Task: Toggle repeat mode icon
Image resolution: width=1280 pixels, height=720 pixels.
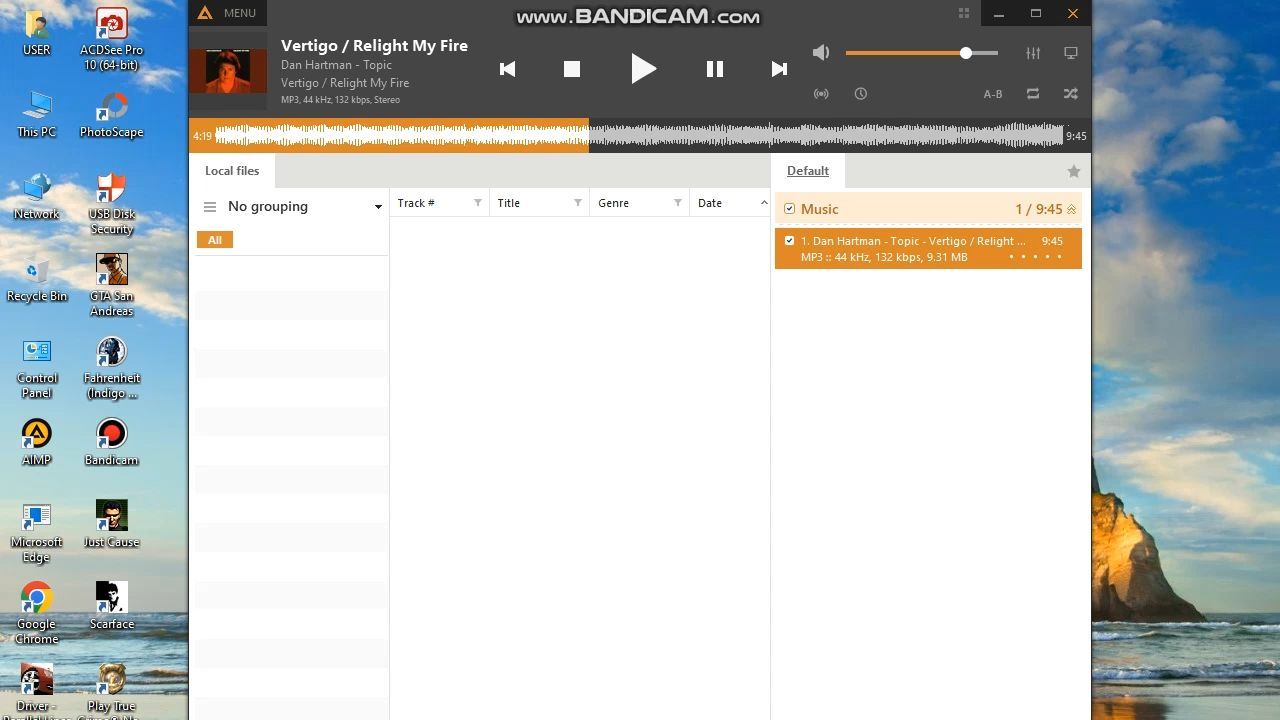Action: pyautogui.click(x=1033, y=94)
